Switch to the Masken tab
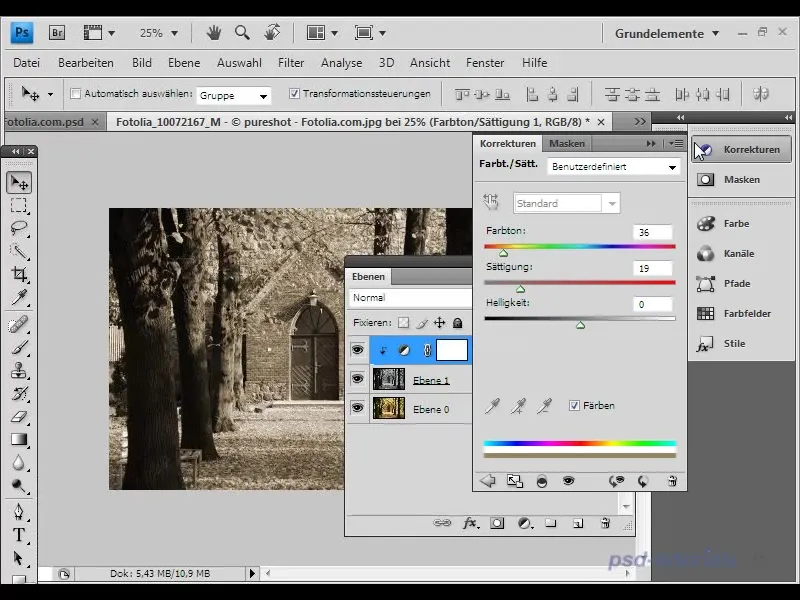The width and height of the screenshot is (800, 600). coord(566,143)
